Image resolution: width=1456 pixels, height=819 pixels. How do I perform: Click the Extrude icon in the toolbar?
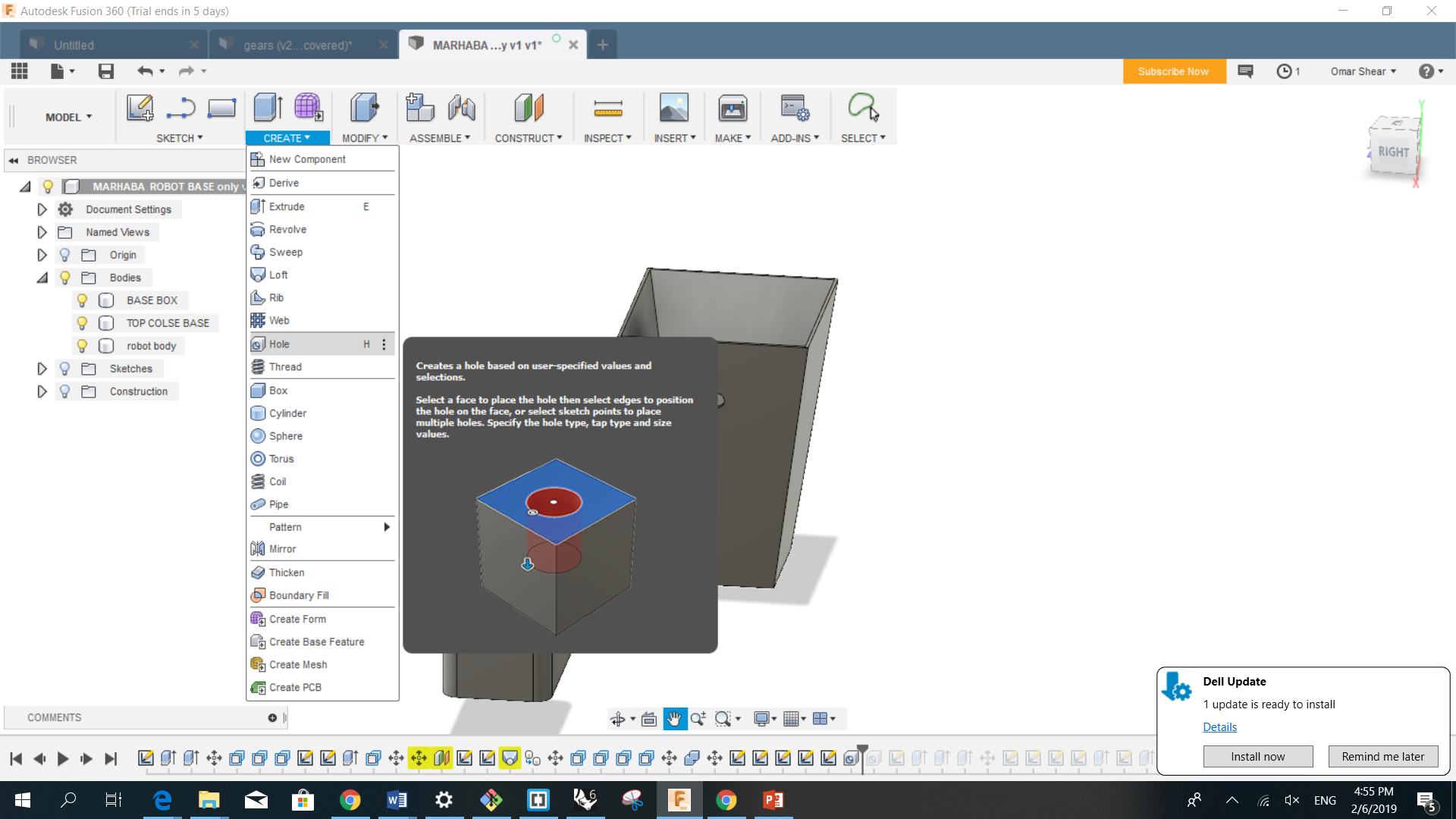(268, 108)
